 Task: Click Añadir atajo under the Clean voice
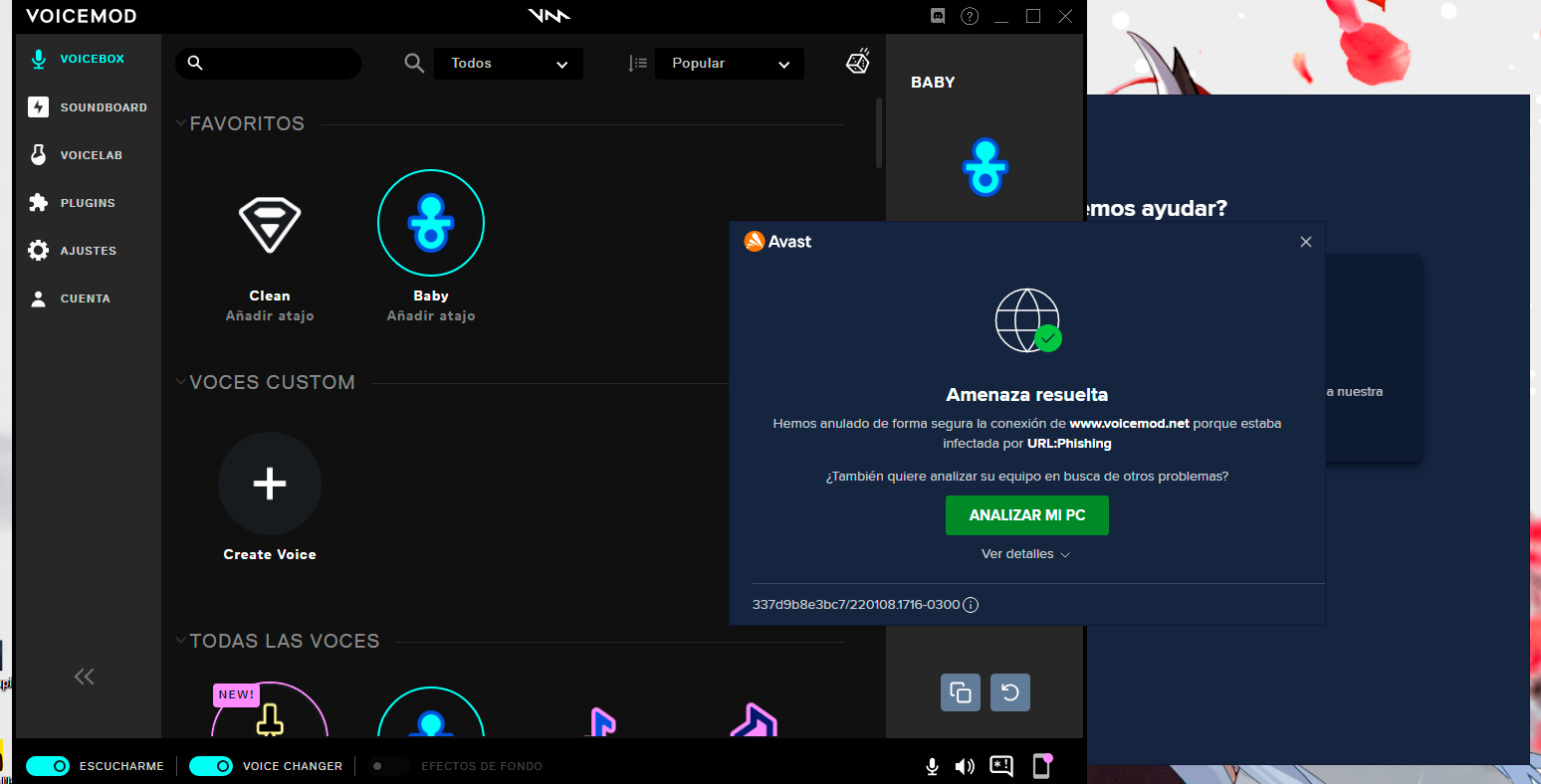click(x=270, y=316)
